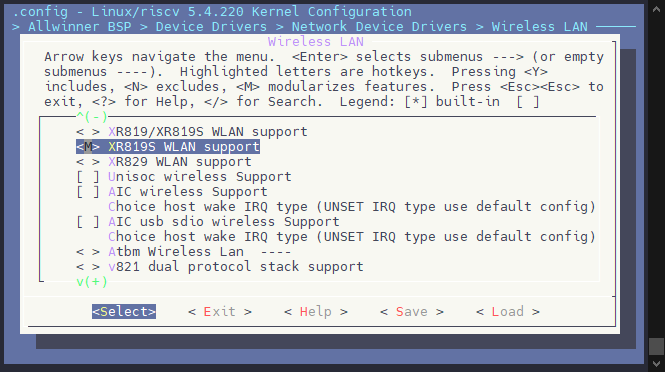Click Allwinner BSP in breadcrumb path

click(80, 27)
